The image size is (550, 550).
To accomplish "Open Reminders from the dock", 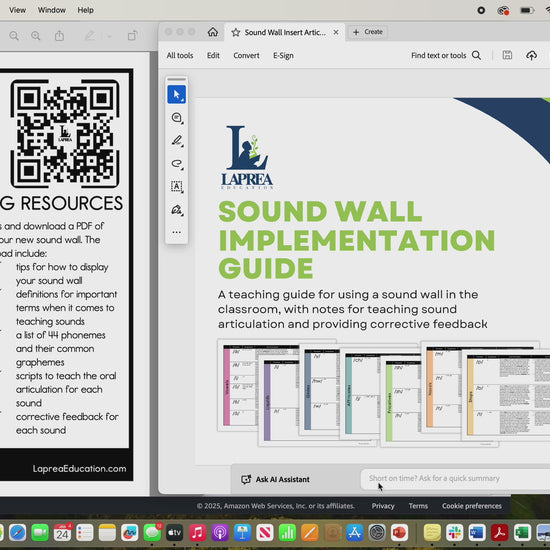I will [x=85, y=533].
